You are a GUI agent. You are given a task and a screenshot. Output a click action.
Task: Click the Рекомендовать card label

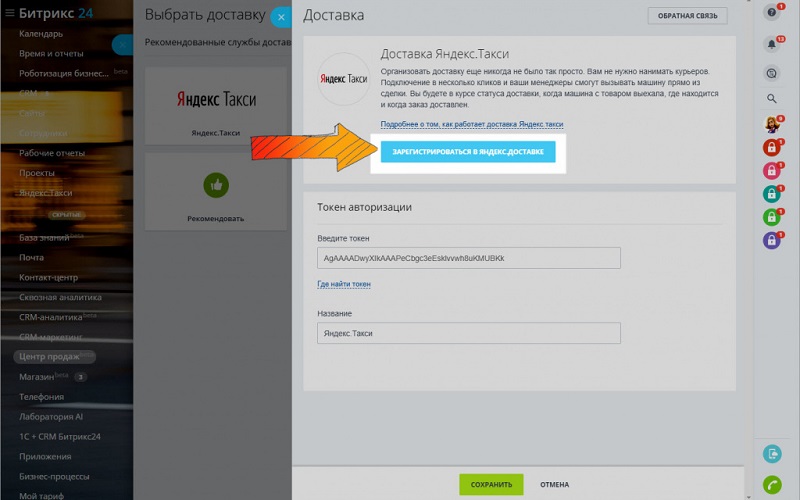[216, 218]
